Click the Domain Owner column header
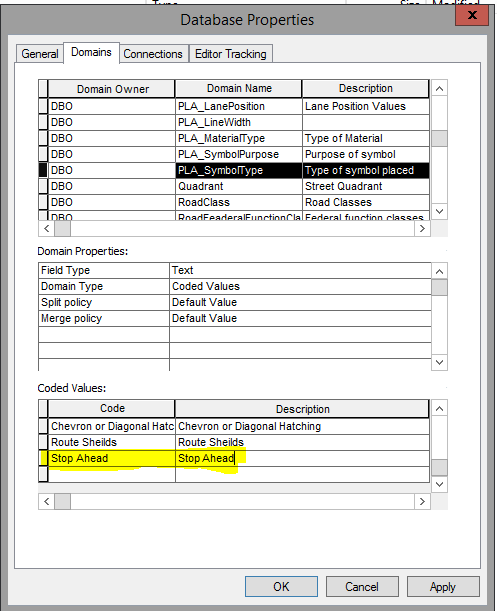The image size is (497, 611). click(x=112, y=89)
